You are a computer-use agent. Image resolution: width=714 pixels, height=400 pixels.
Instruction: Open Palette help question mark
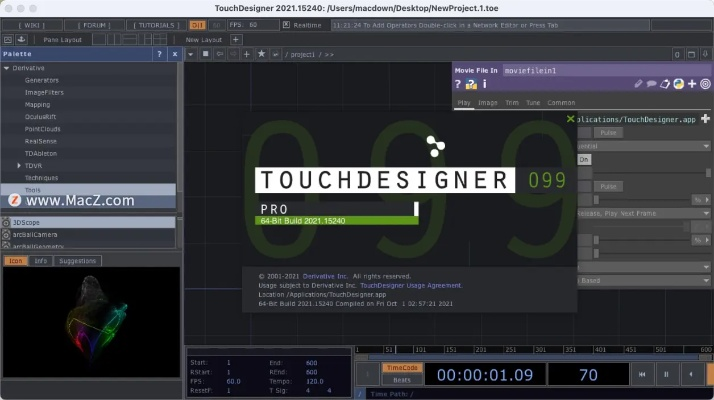coord(159,53)
